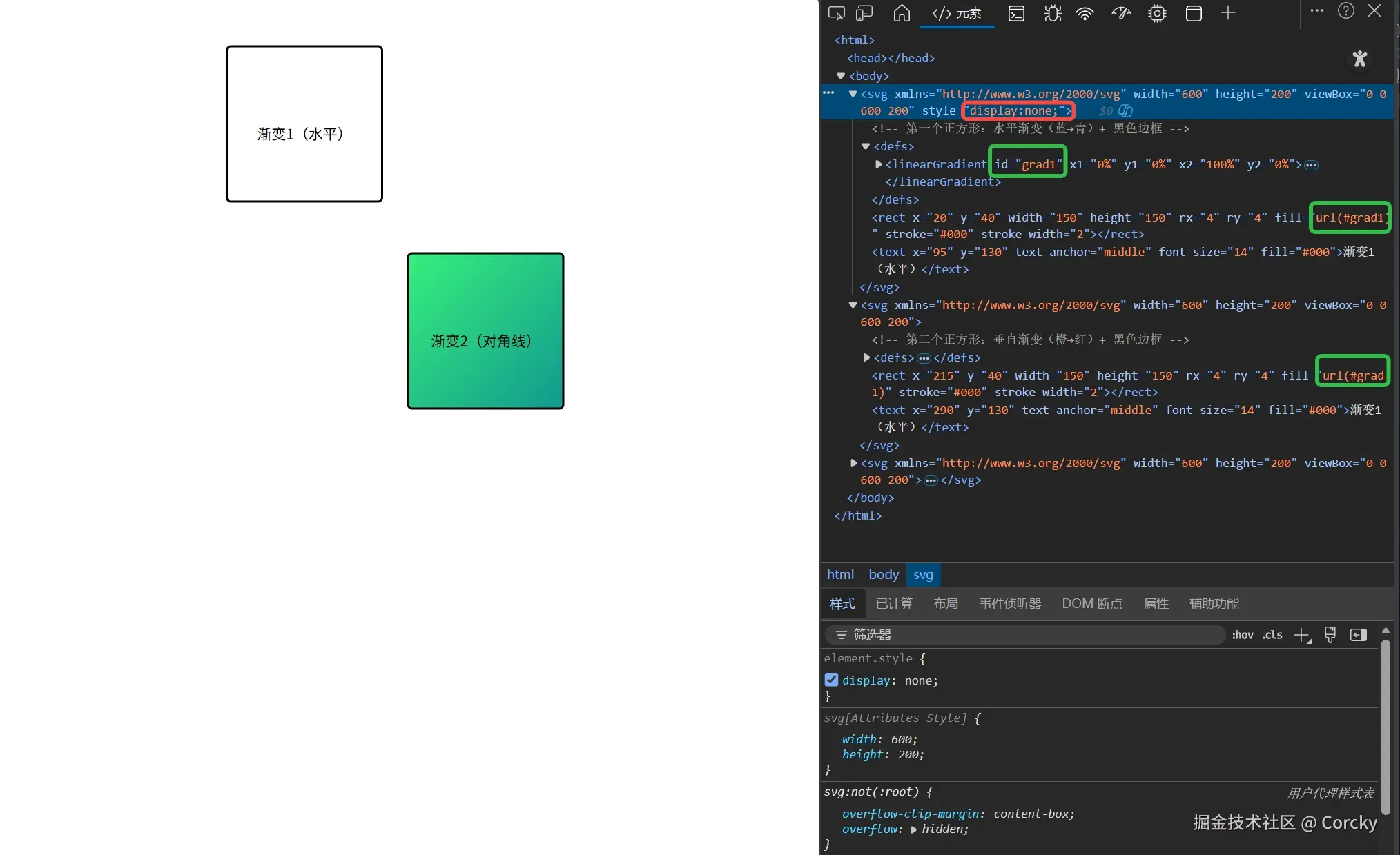Screen dimensions: 1400x855
Task: Click body in the breadcrumb bar
Action: (884, 574)
